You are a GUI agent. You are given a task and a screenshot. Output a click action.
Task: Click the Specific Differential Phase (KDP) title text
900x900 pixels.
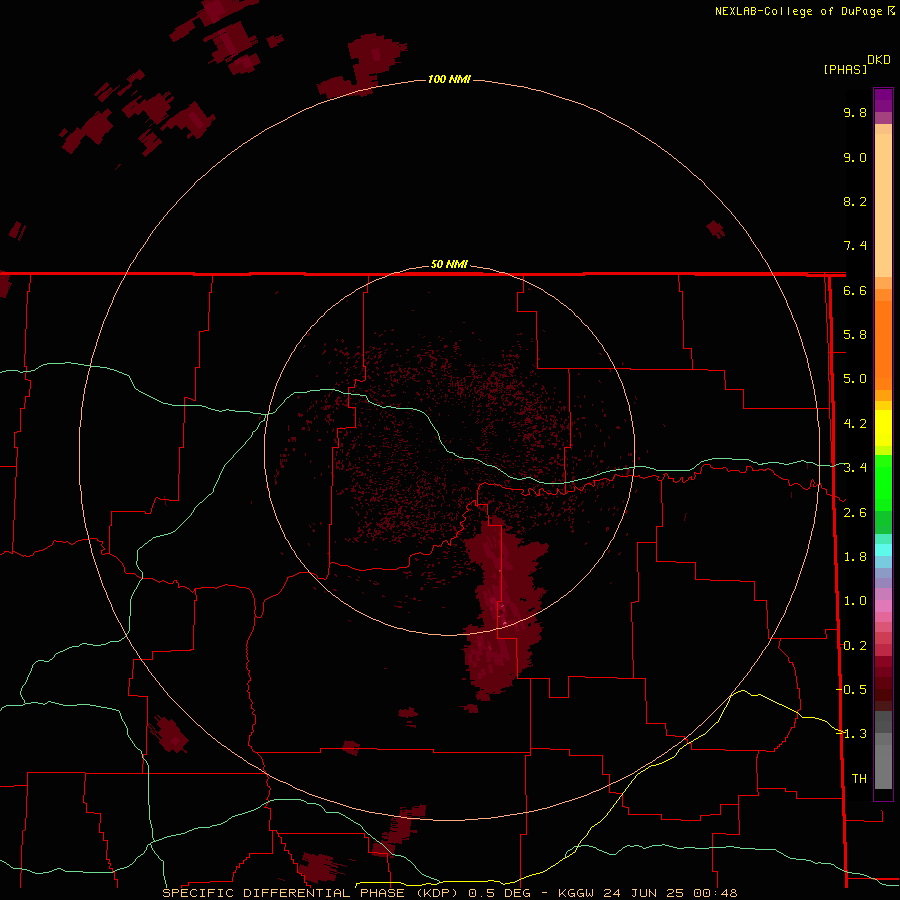(x=312, y=893)
